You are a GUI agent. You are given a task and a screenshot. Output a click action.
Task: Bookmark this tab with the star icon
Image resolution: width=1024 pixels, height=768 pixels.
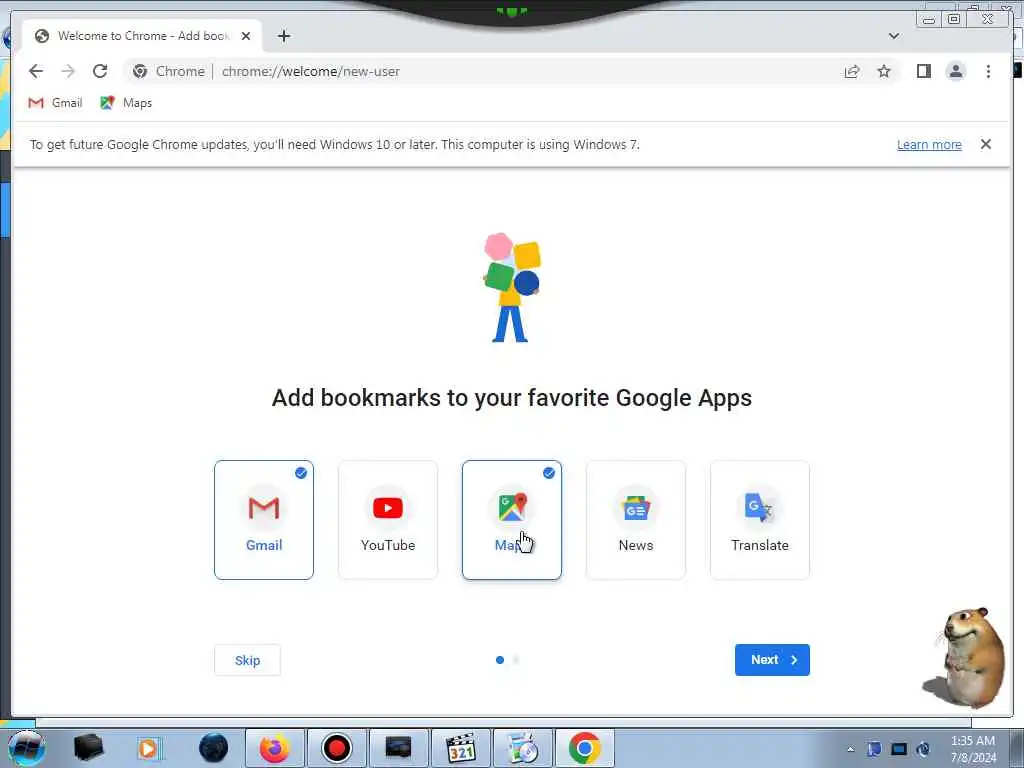pyautogui.click(x=884, y=71)
